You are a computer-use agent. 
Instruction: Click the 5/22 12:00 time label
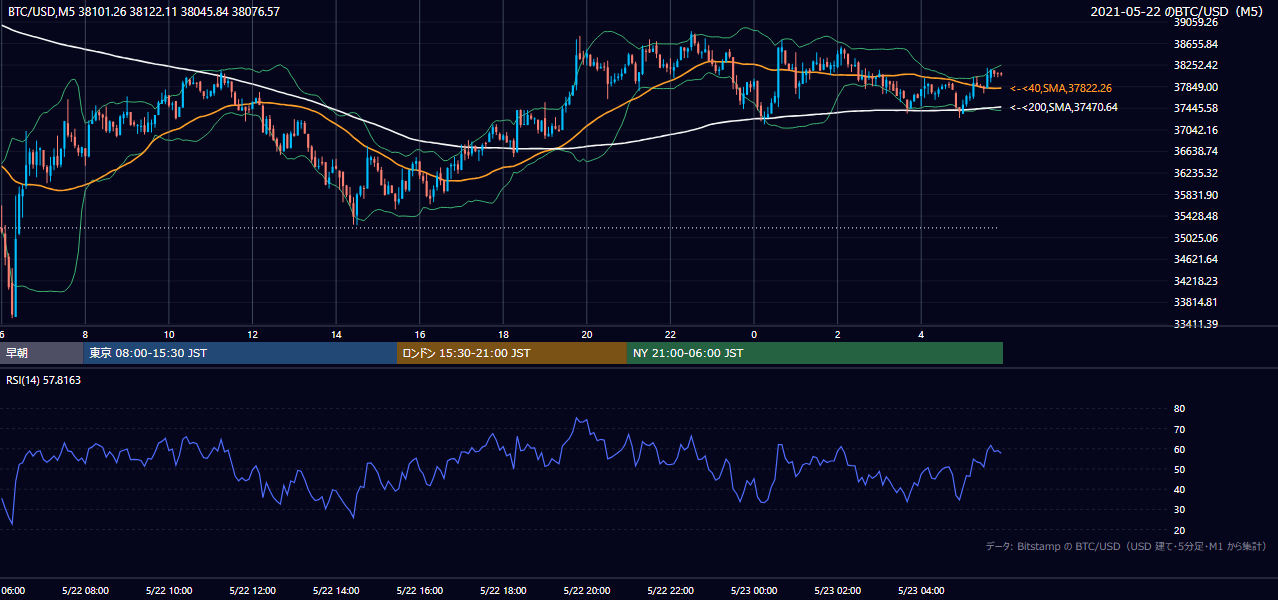(252, 590)
